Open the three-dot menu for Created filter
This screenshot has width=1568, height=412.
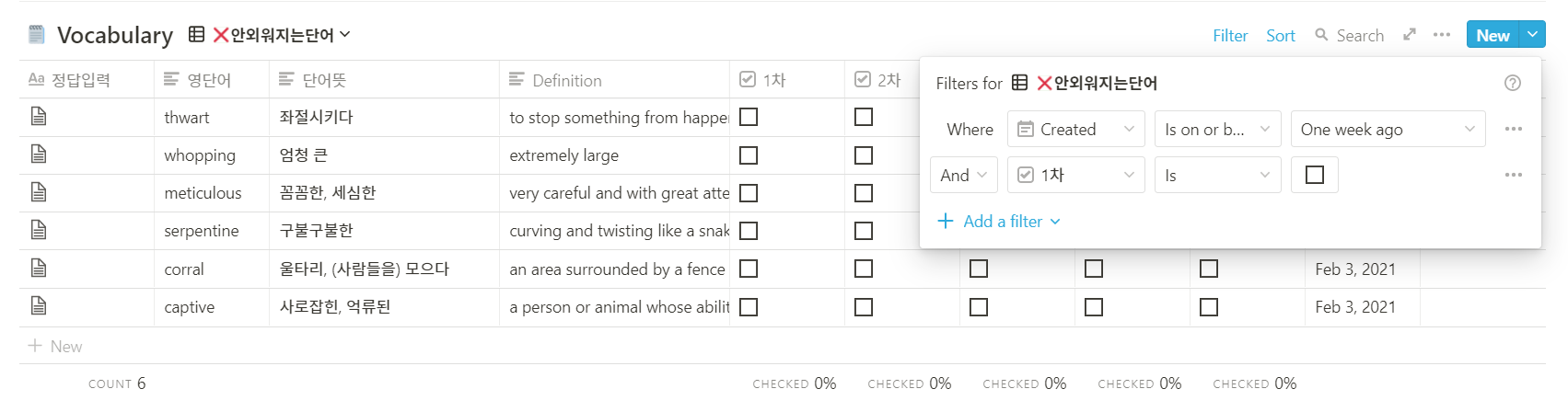click(x=1514, y=129)
